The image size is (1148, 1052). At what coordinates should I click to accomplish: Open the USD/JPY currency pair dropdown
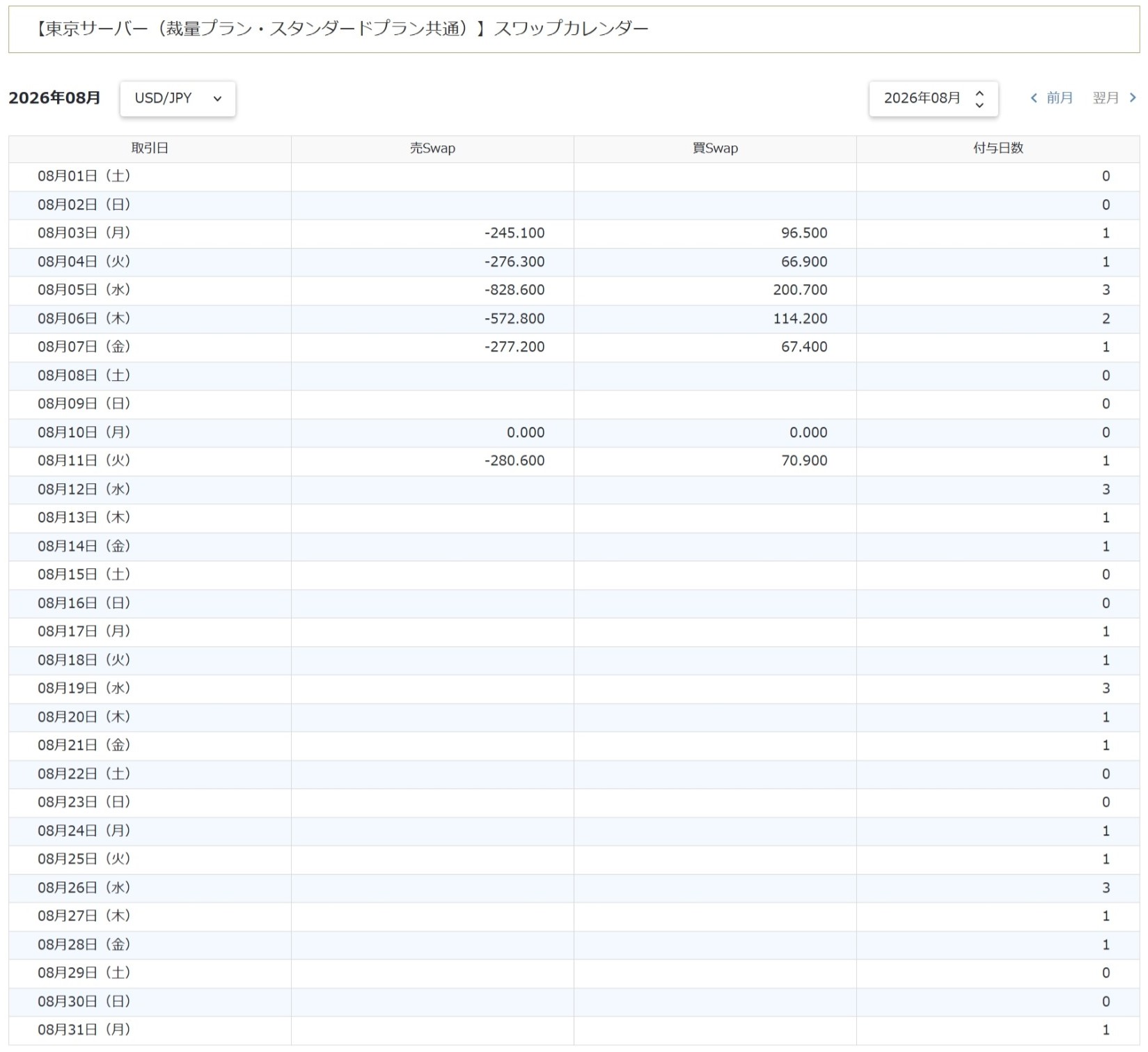click(178, 98)
